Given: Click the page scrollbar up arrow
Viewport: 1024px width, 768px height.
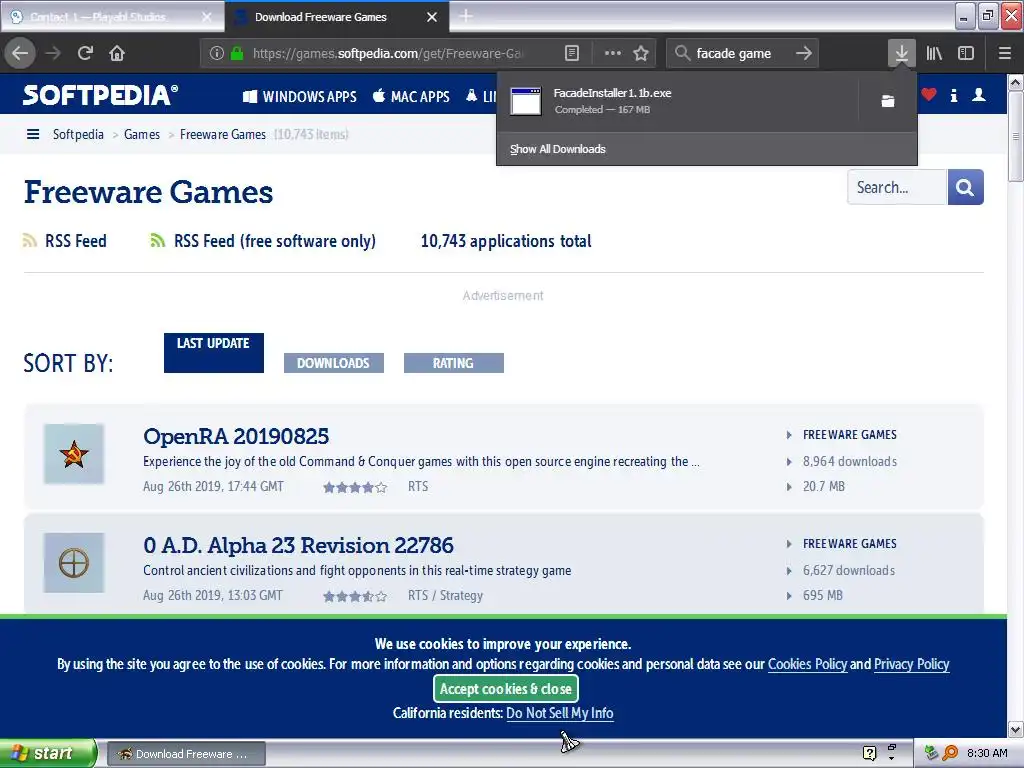Looking at the screenshot, I should [x=1016, y=82].
